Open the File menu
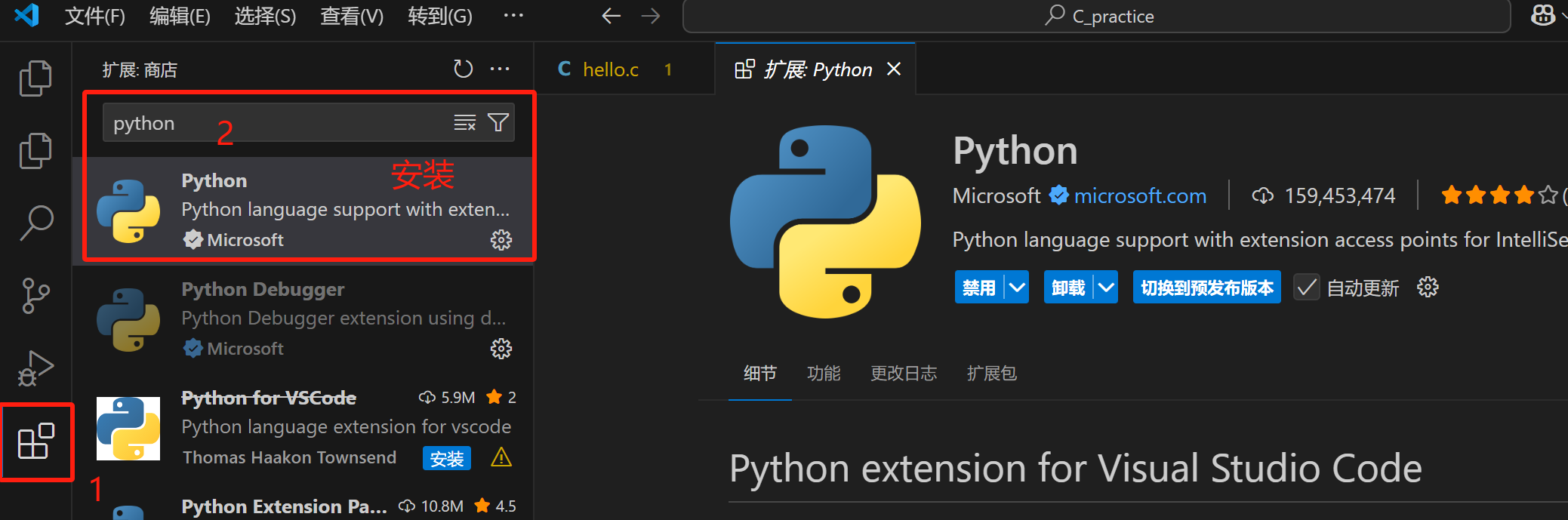The width and height of the screenshot is (1568, 520). (x=95, y=16)
